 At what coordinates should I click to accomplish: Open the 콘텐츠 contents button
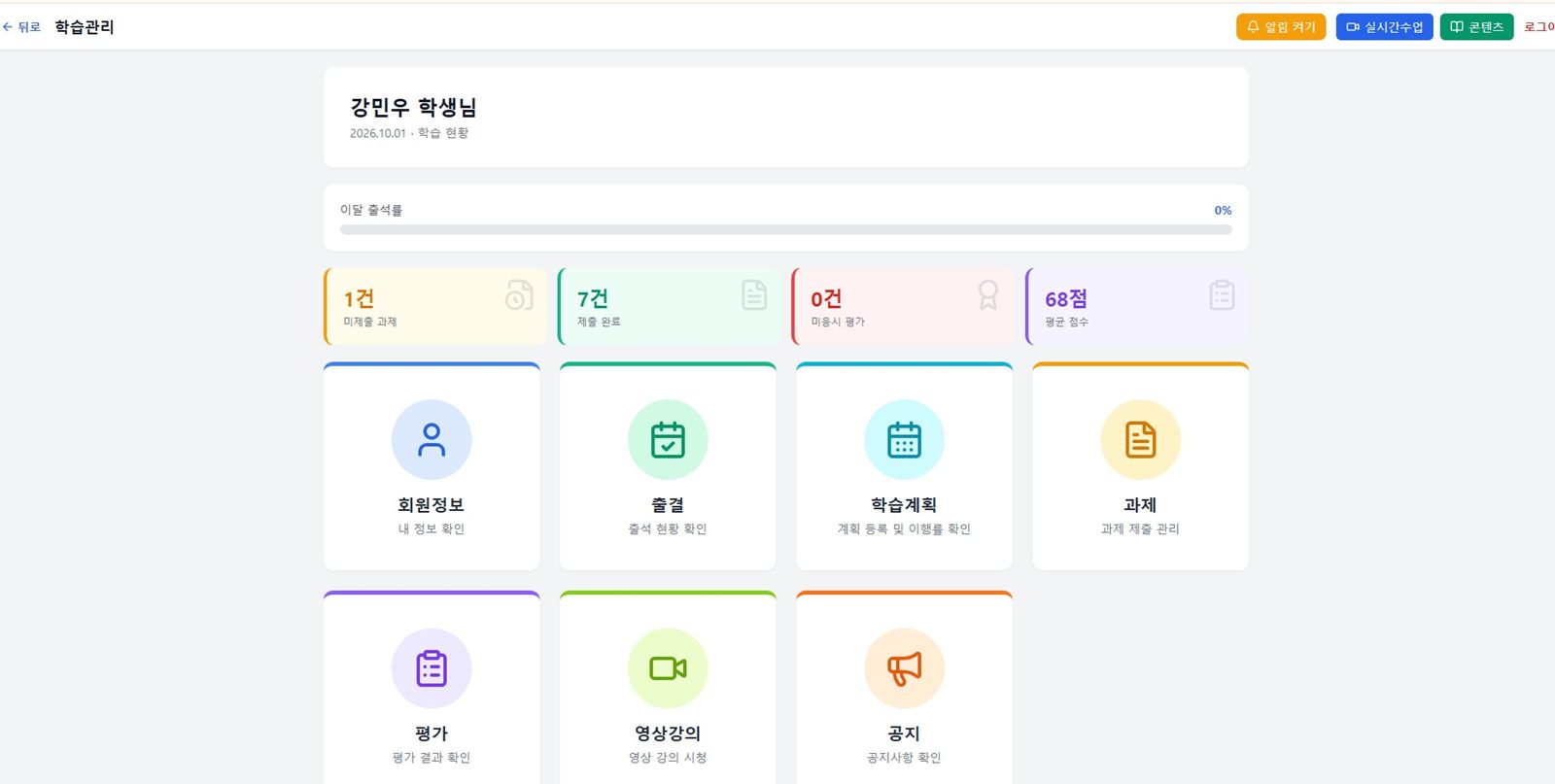[1476, 27]
